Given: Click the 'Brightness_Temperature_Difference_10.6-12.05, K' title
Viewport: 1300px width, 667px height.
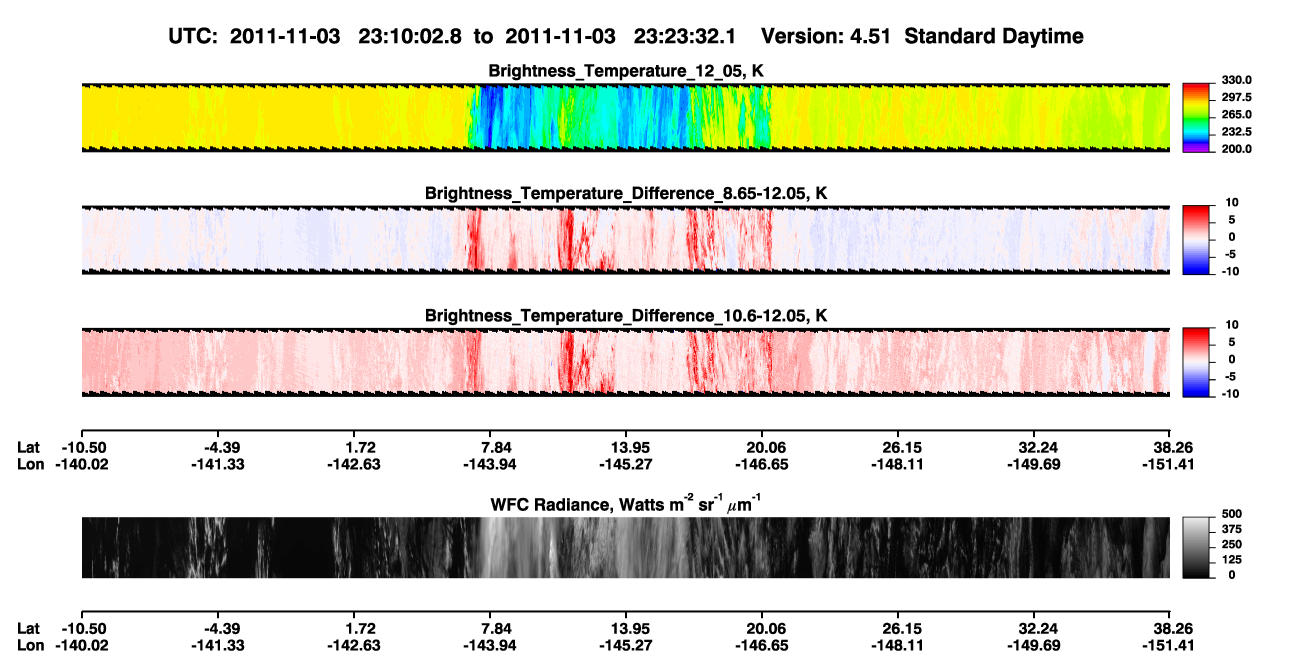Looking at the screenshot, I should (626, 315).
